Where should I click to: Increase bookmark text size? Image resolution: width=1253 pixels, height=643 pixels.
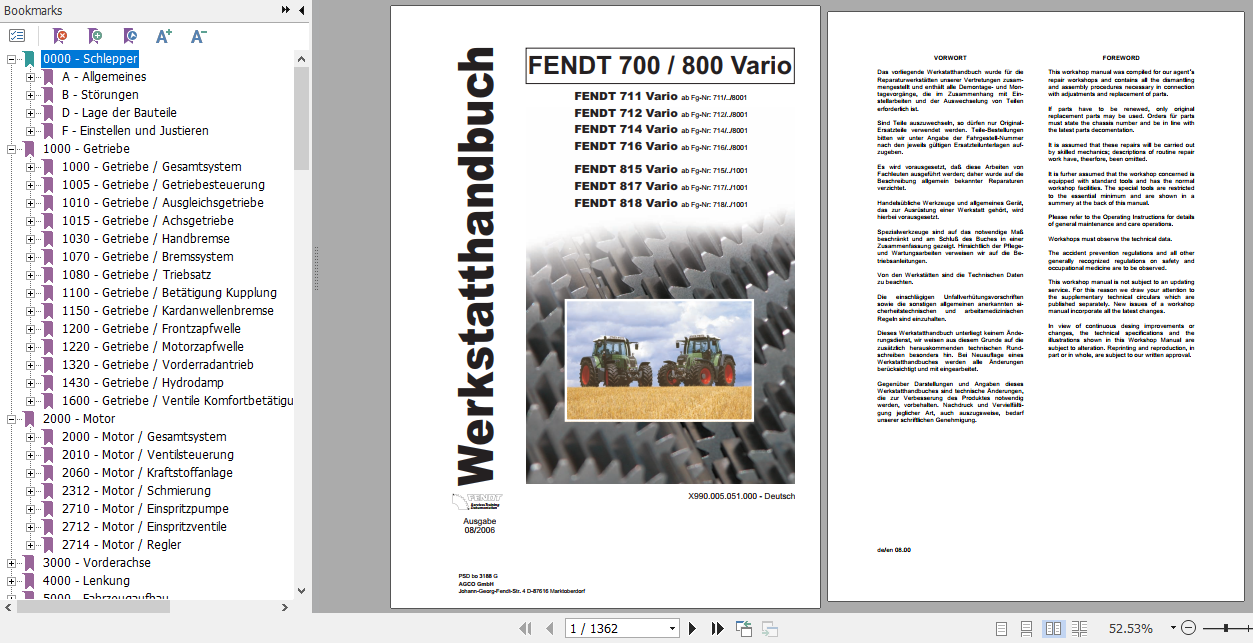tap(164, 36)
